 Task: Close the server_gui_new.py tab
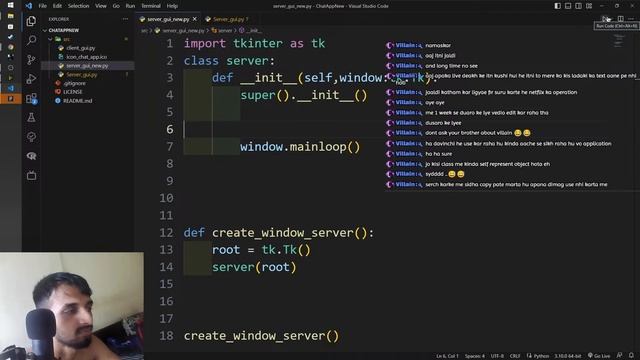click(195, 19)
